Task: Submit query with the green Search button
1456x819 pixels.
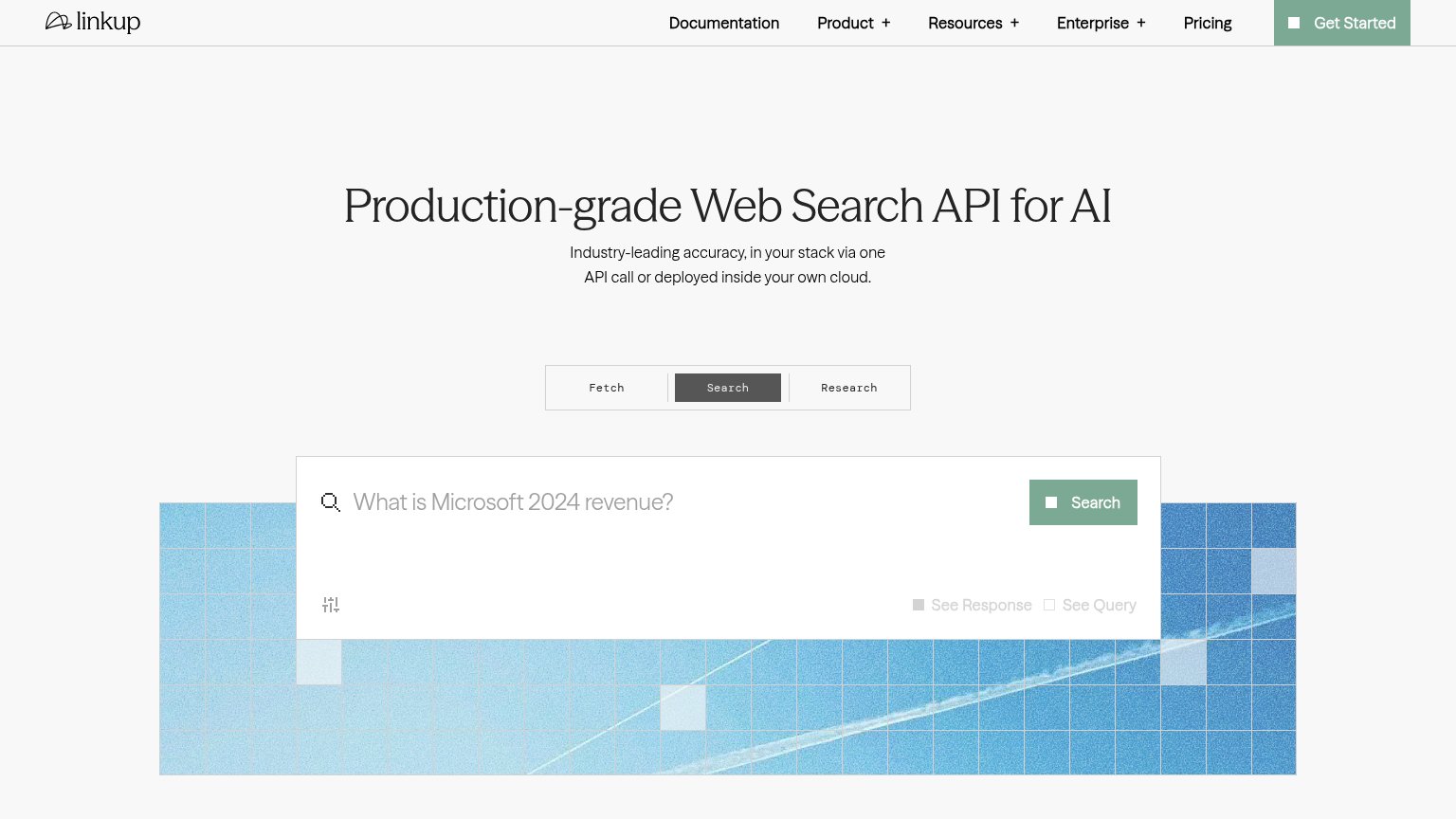Action: [1083, 502]
